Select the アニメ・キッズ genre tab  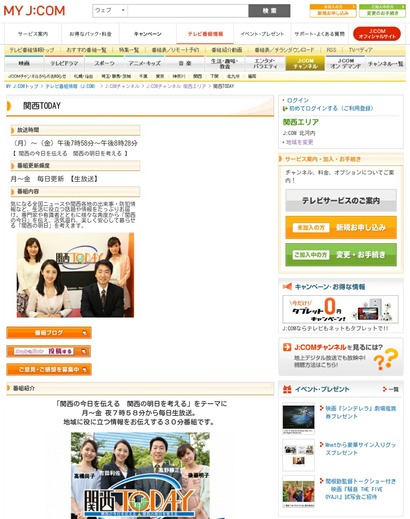(145, 63)
